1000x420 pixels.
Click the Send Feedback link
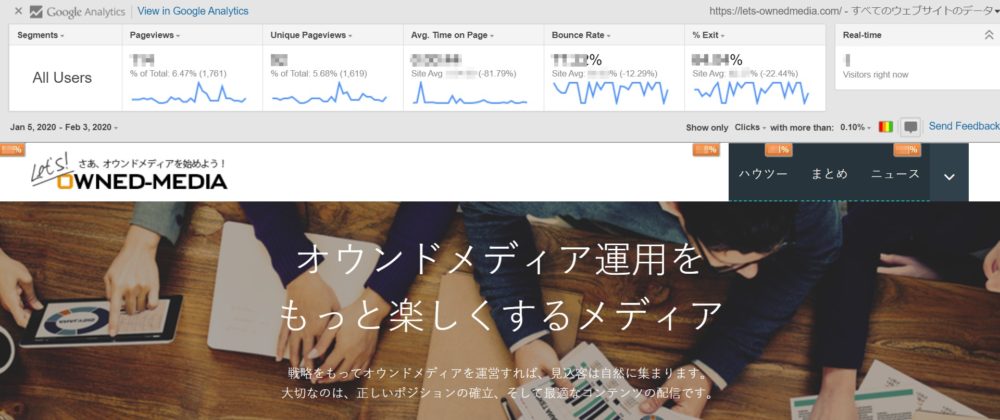coord(963,127)
